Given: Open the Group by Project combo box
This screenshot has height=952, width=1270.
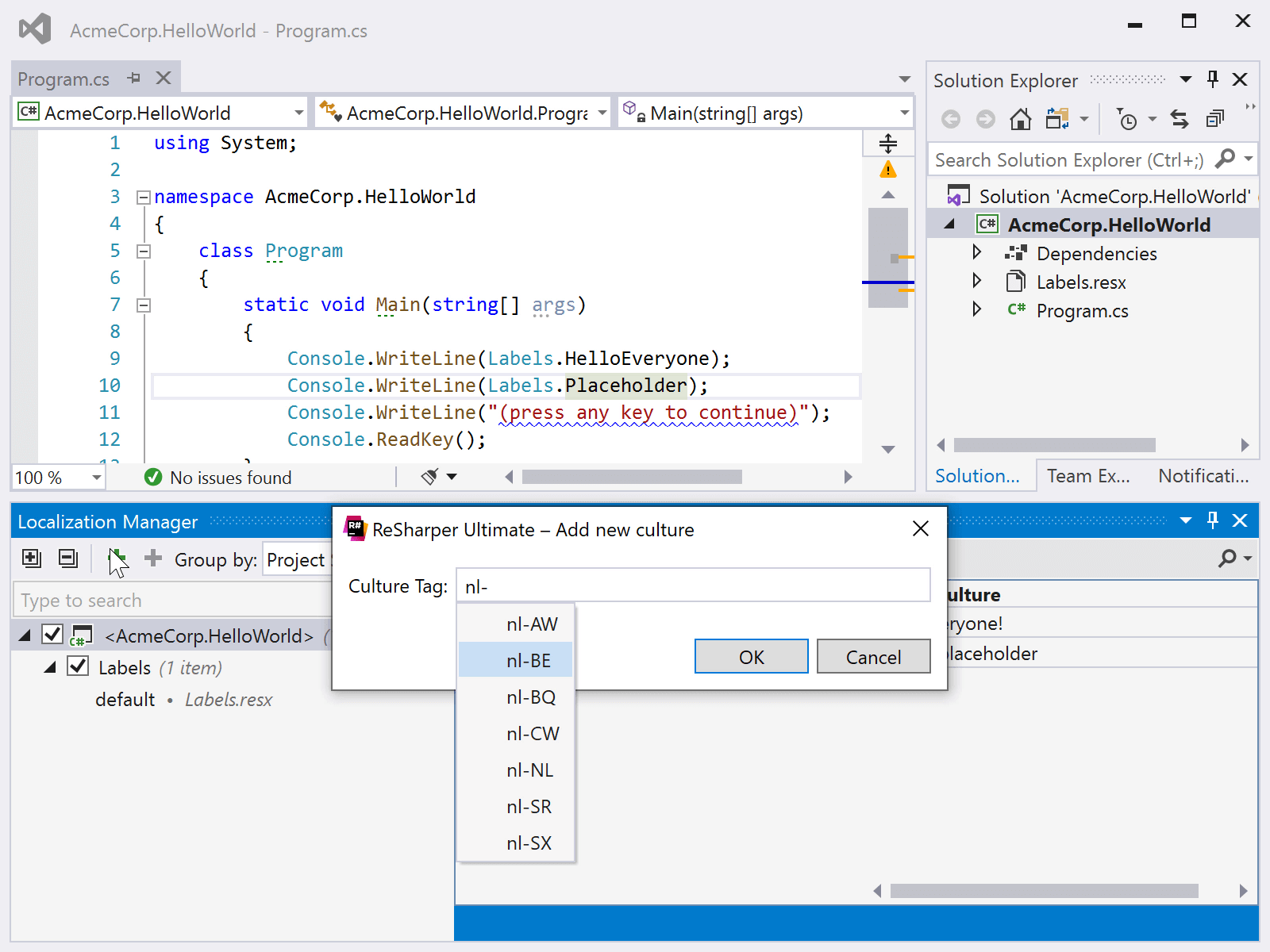Looking at the screenshot, I should coord(298,560).
